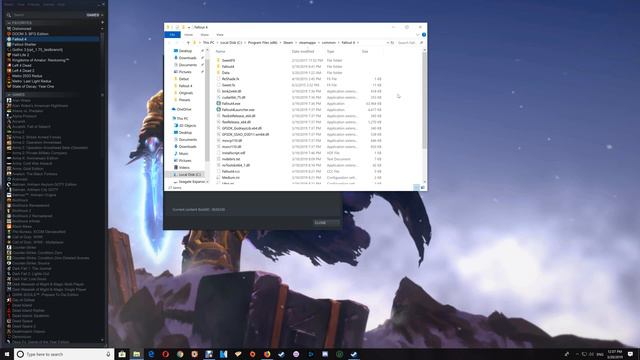The image size is (640, 360).
Task: Sort files by Date modified column header
Action: click(x=303, y=51)
